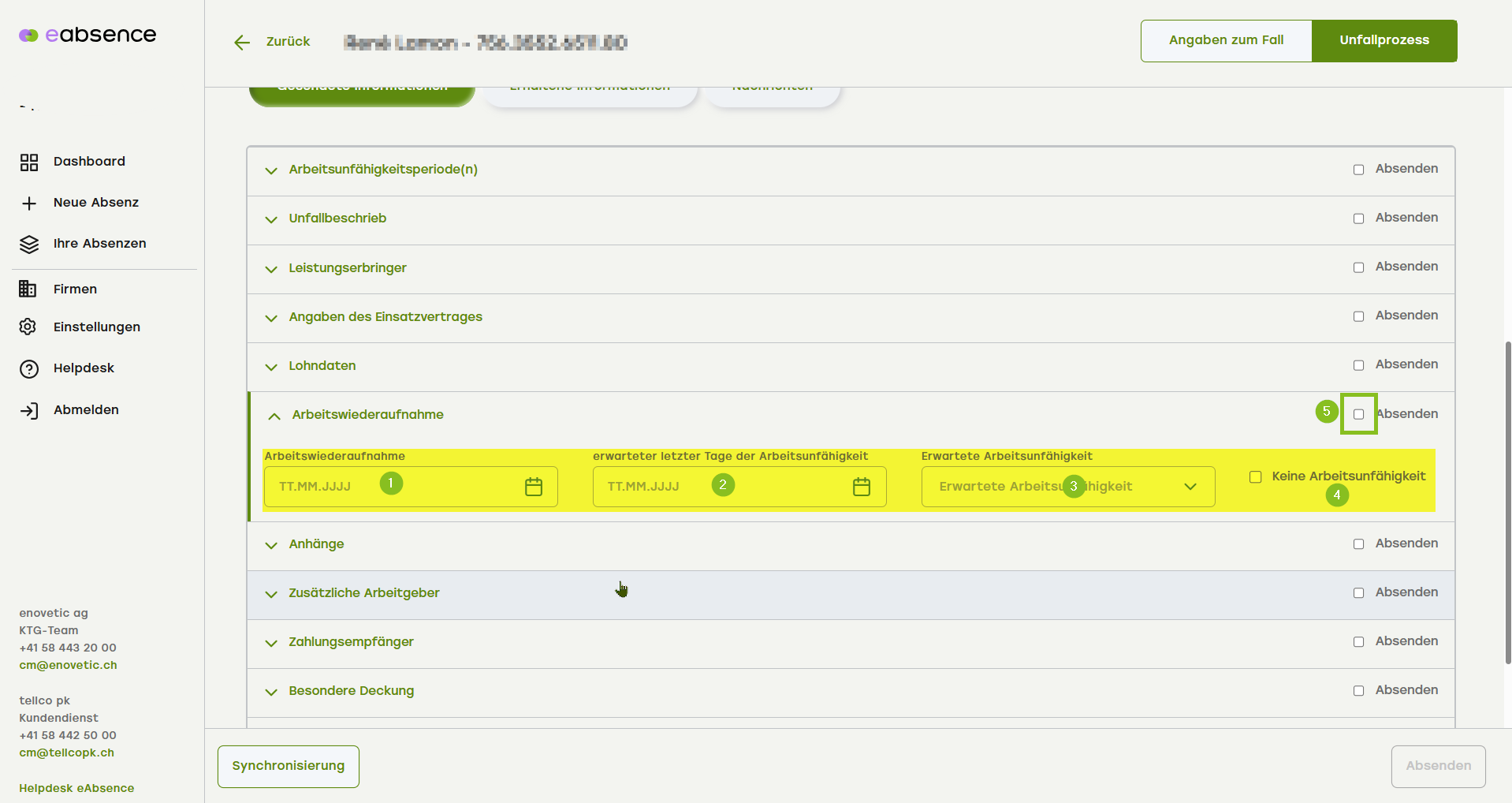The image size is (1512, 803).
Task: Open calendar for erwarteter letzter Tag field
Action: point(862,487)
